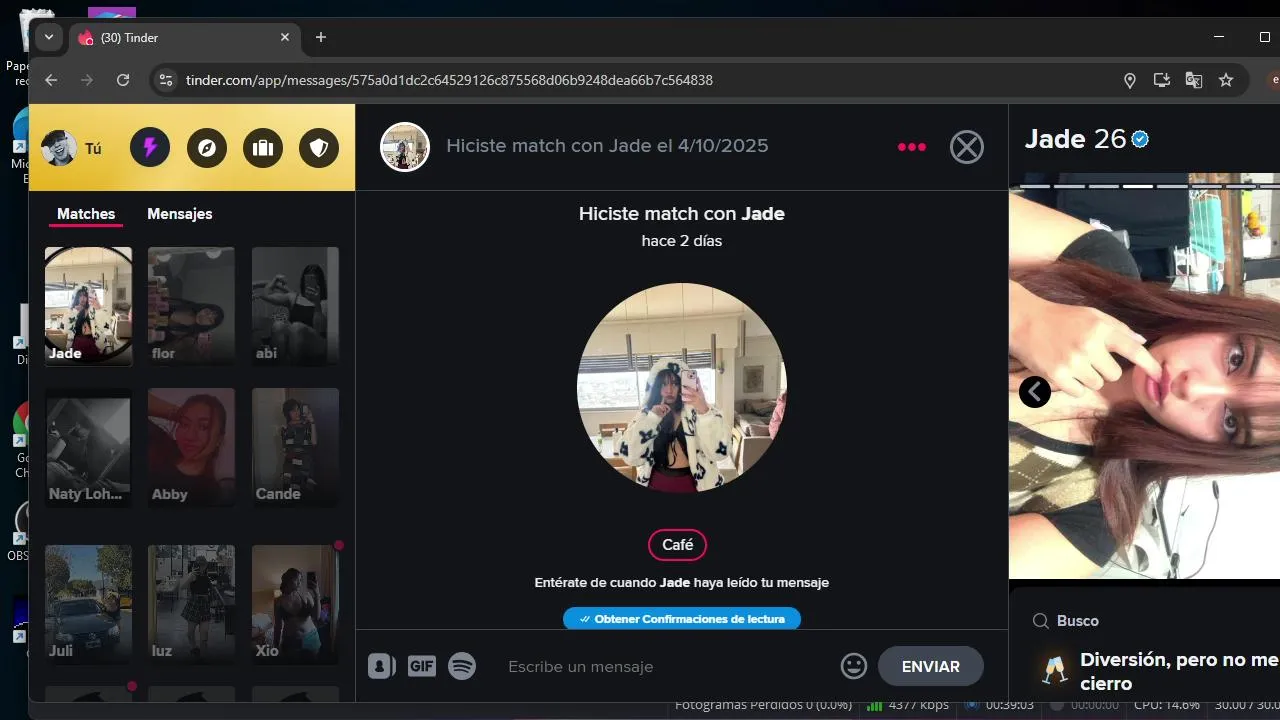This screenshot has width=1280, height=720.
Task: Click Hiciste match con Jade el 4/10/2025 header
Action: 607,146
